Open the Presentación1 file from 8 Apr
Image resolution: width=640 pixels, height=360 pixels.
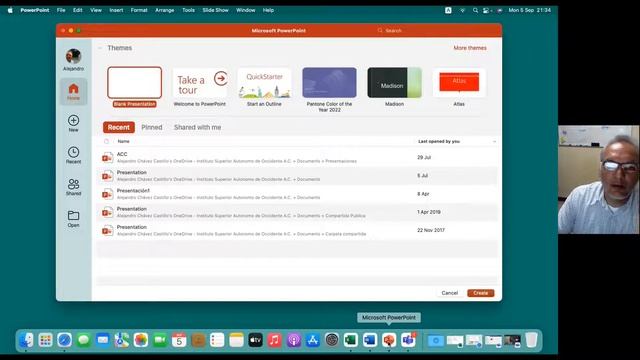(297, 194)
